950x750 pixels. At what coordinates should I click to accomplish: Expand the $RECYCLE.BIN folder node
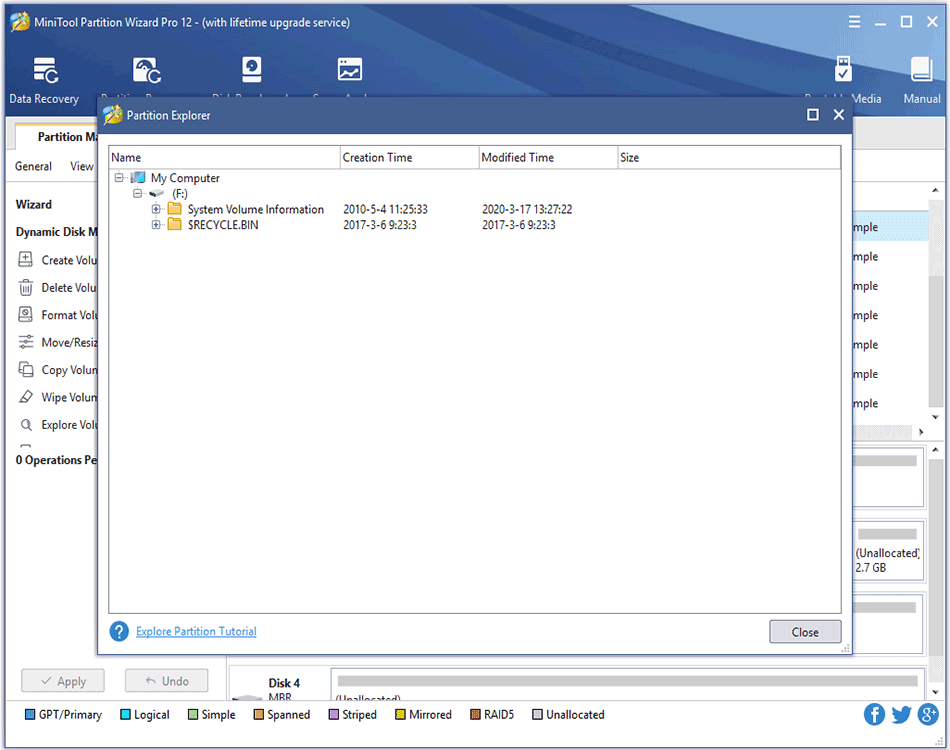(x=156, y=225)
